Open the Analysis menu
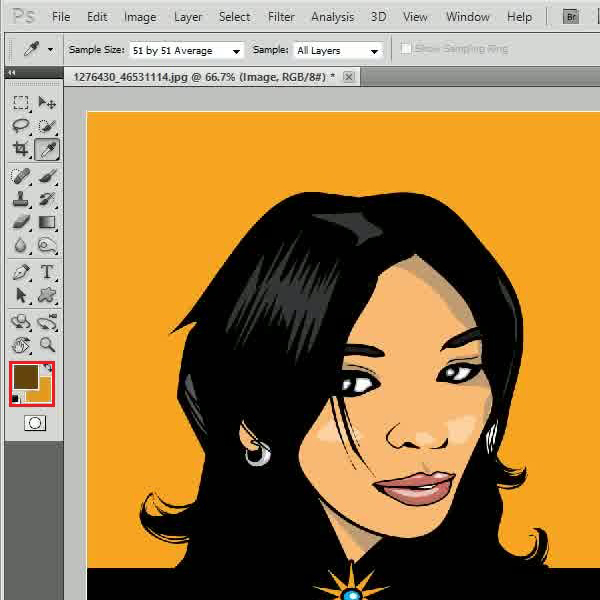Viewport: 600px width, 600px height. tap(333, 17)
